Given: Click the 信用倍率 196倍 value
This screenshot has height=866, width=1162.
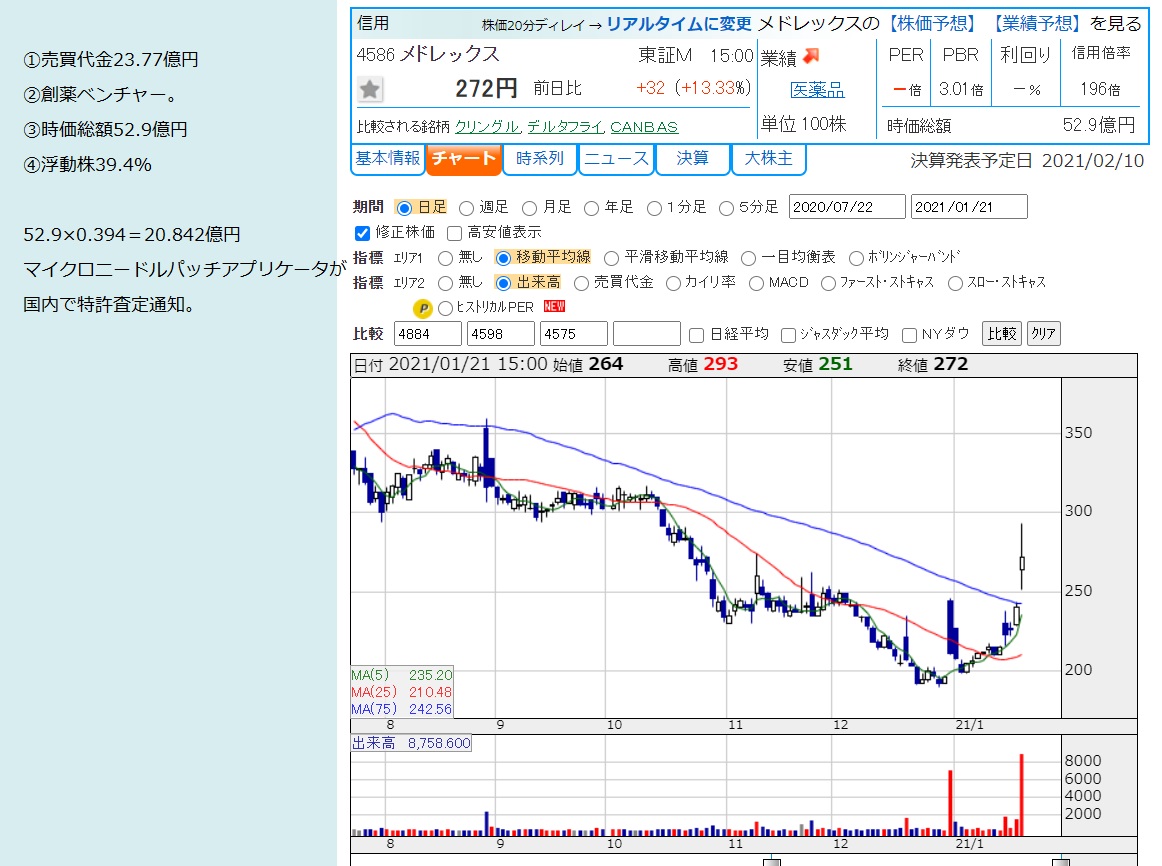Looking at the screenshot, I should (1100, 89).
